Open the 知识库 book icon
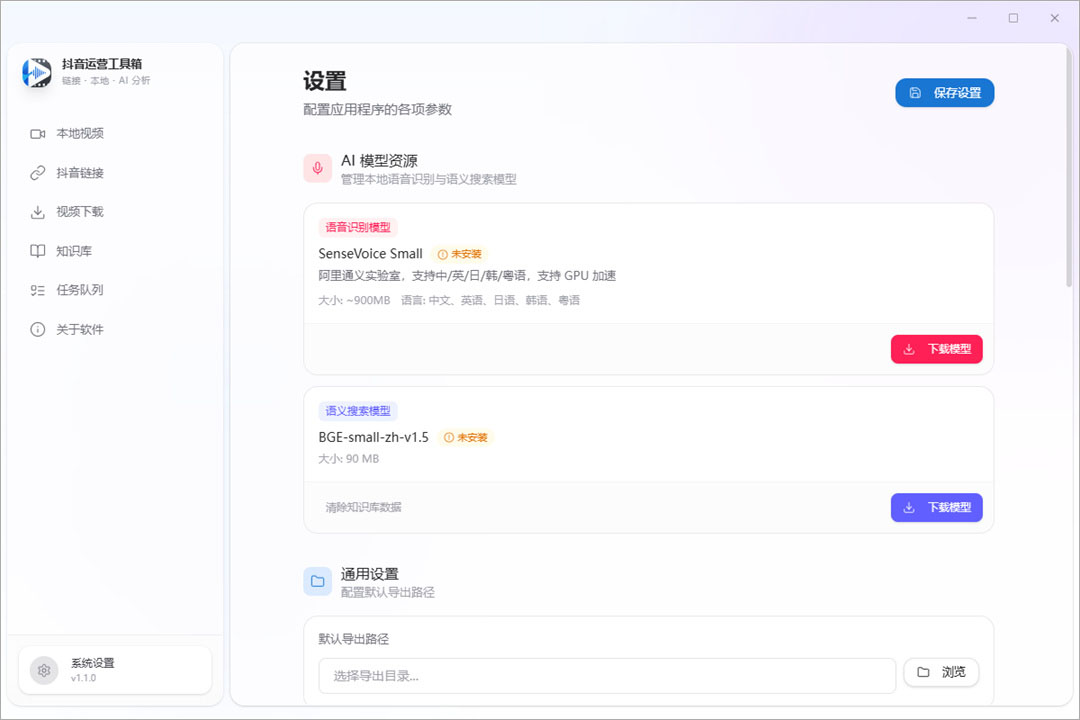 (37, 251)
